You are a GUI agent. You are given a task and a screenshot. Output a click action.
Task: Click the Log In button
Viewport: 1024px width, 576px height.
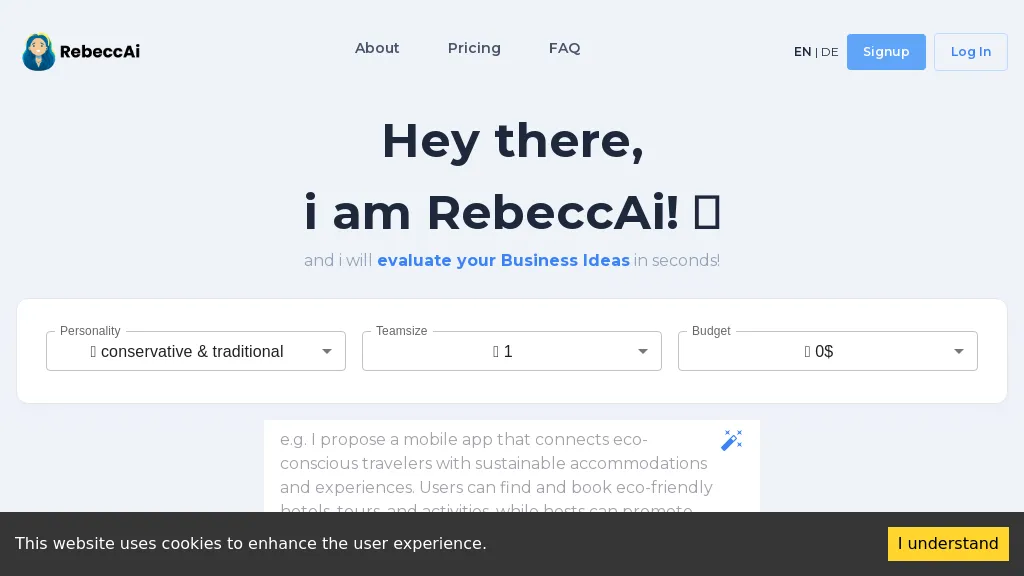[x=970, y=51]
